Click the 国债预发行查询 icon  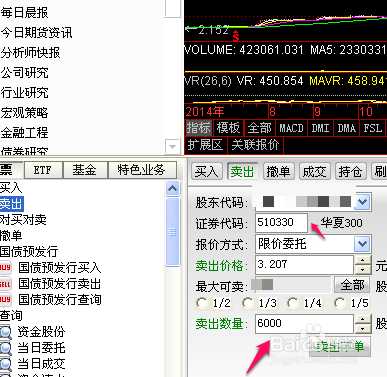[5, 300]
